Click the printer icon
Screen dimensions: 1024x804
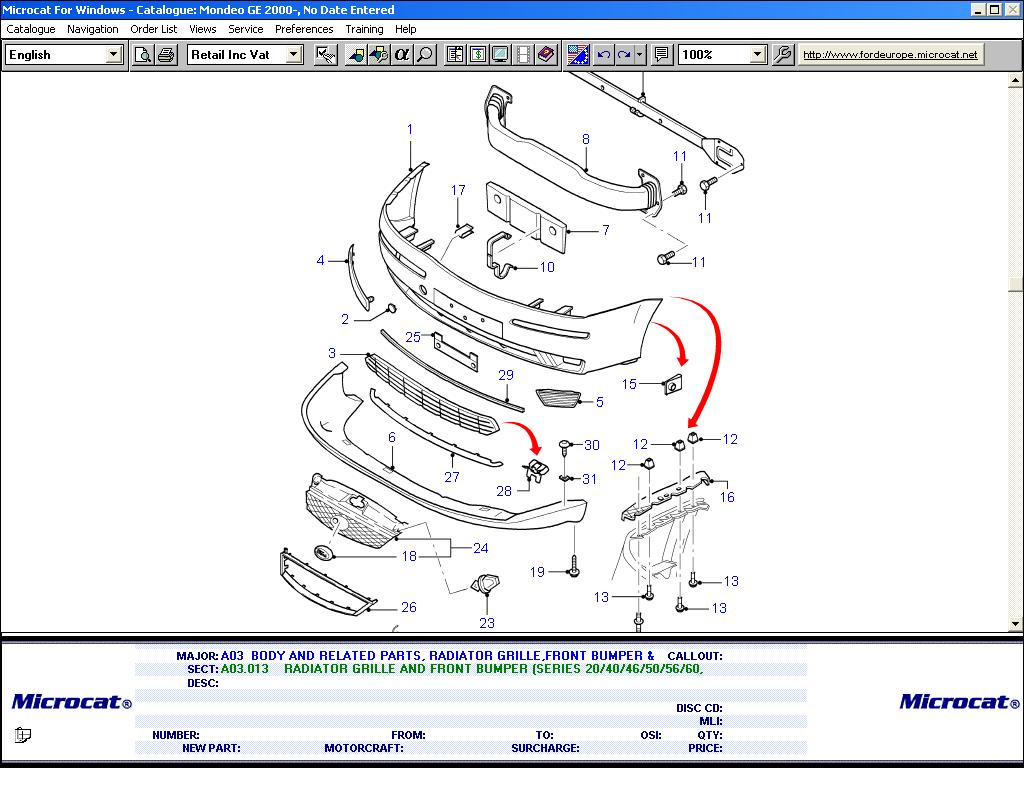166,55
